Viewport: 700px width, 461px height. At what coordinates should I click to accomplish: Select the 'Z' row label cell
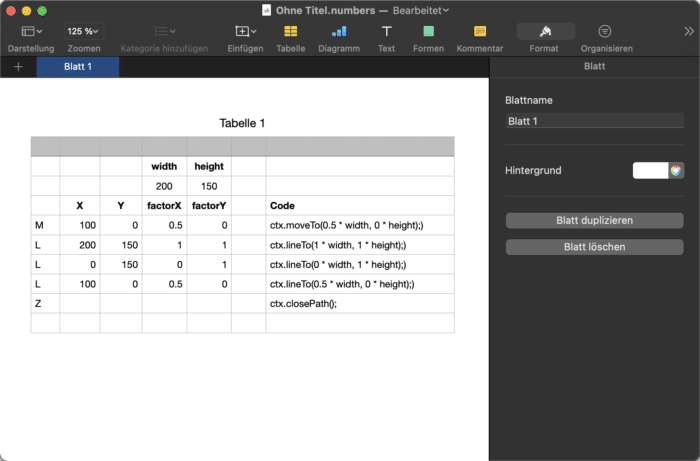45,303
